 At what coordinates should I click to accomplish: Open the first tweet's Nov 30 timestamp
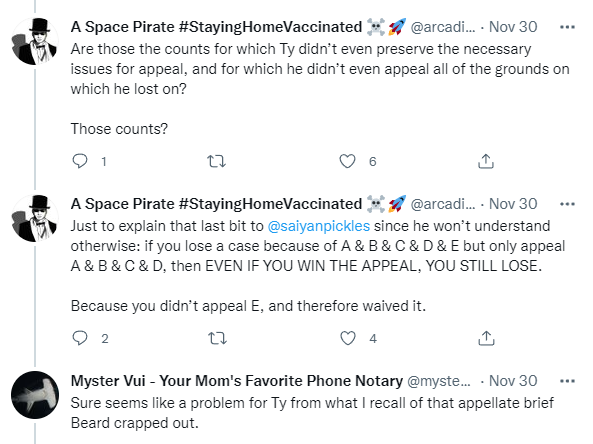pos(513,27)
